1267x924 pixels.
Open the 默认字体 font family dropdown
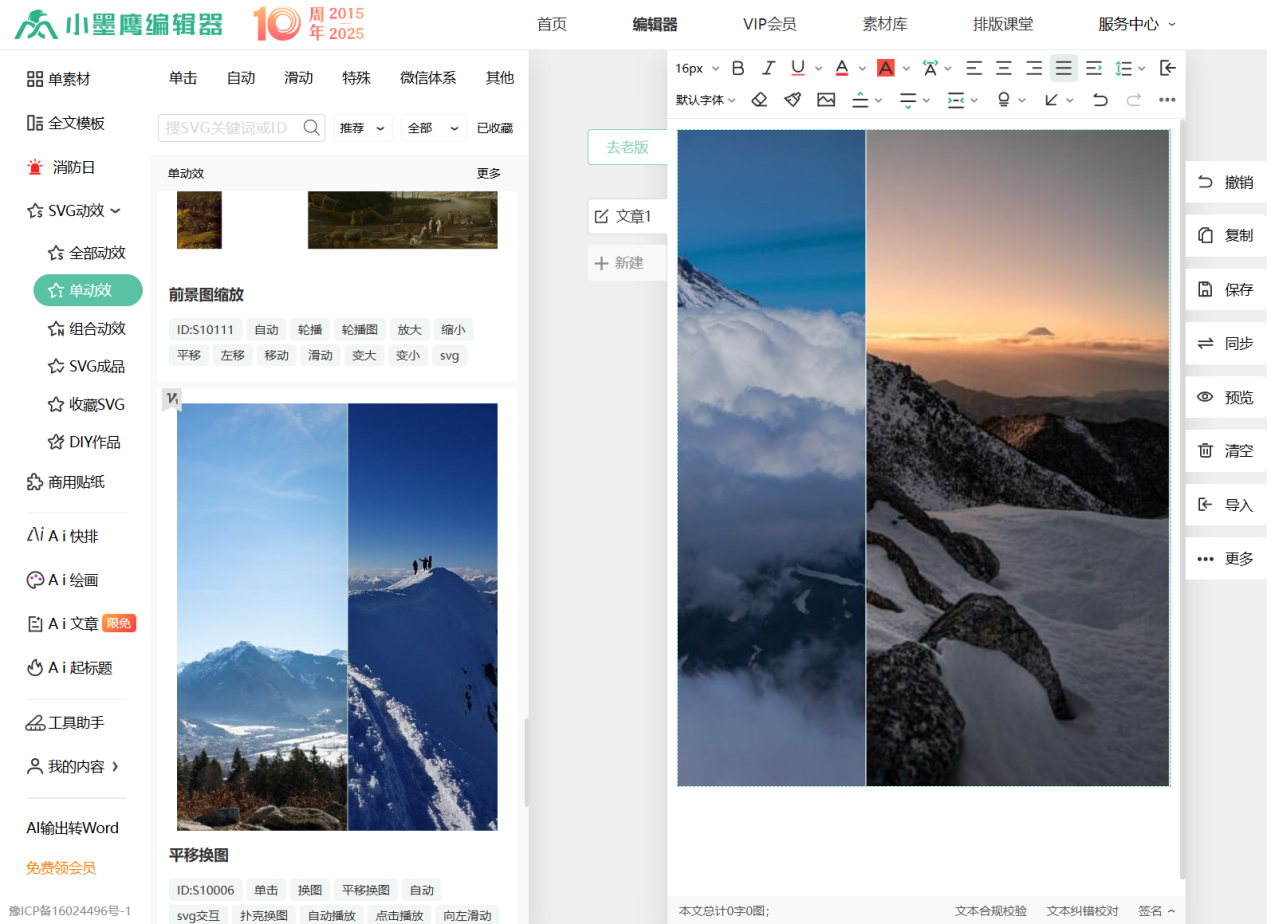[705, 100]
